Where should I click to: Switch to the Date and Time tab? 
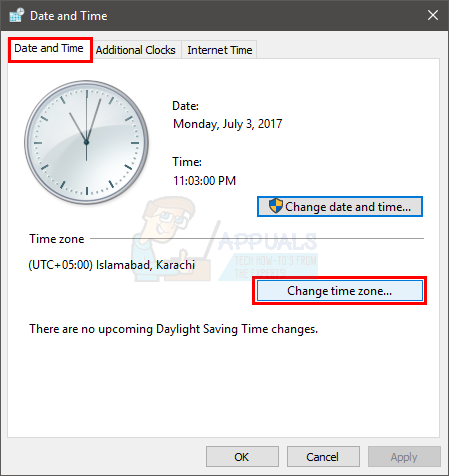coord(49,49)
